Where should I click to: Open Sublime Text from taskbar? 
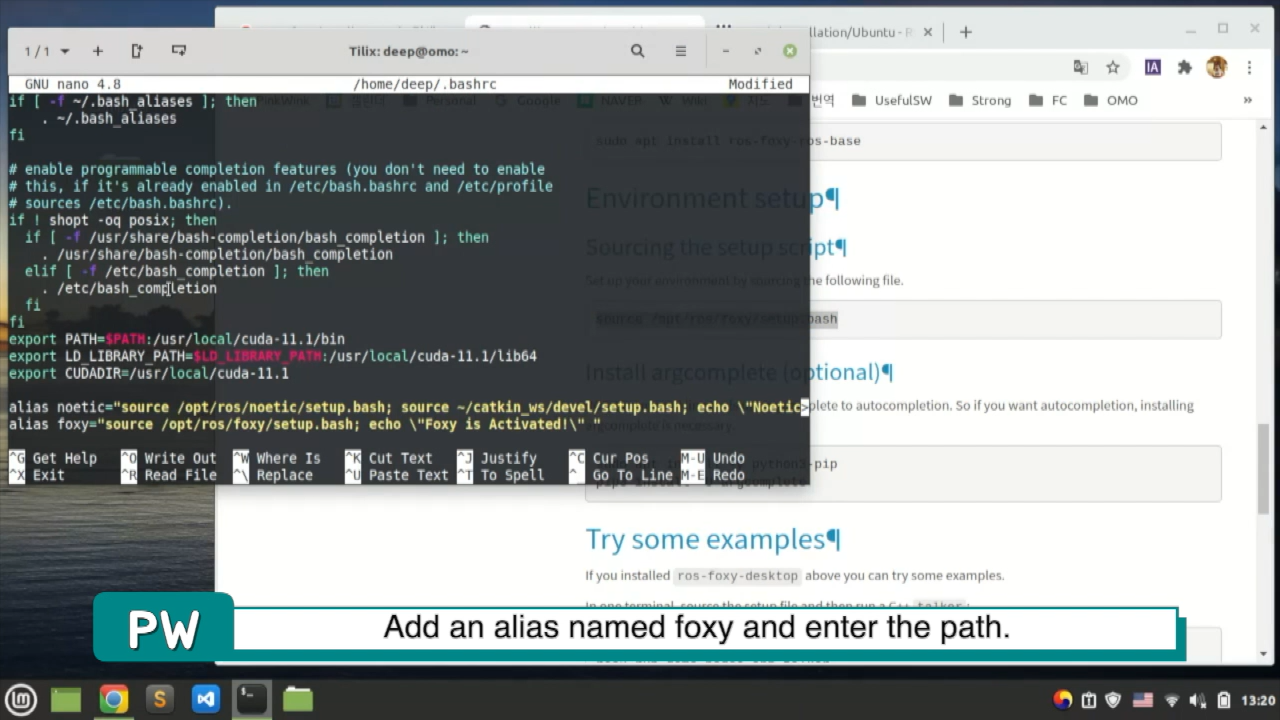[x=159, y=699]
